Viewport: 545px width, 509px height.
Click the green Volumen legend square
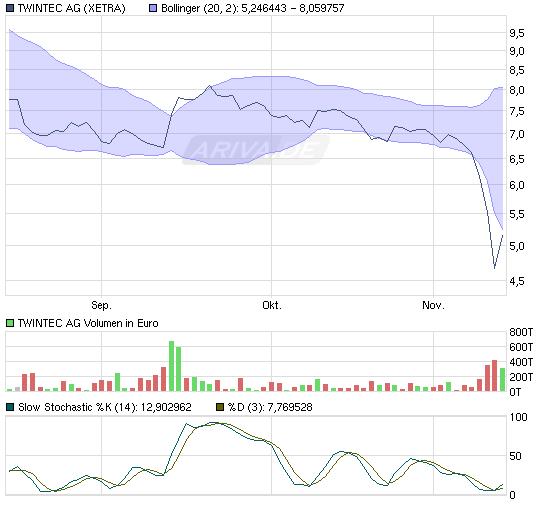pyautogui.click(x=10, y=323)
